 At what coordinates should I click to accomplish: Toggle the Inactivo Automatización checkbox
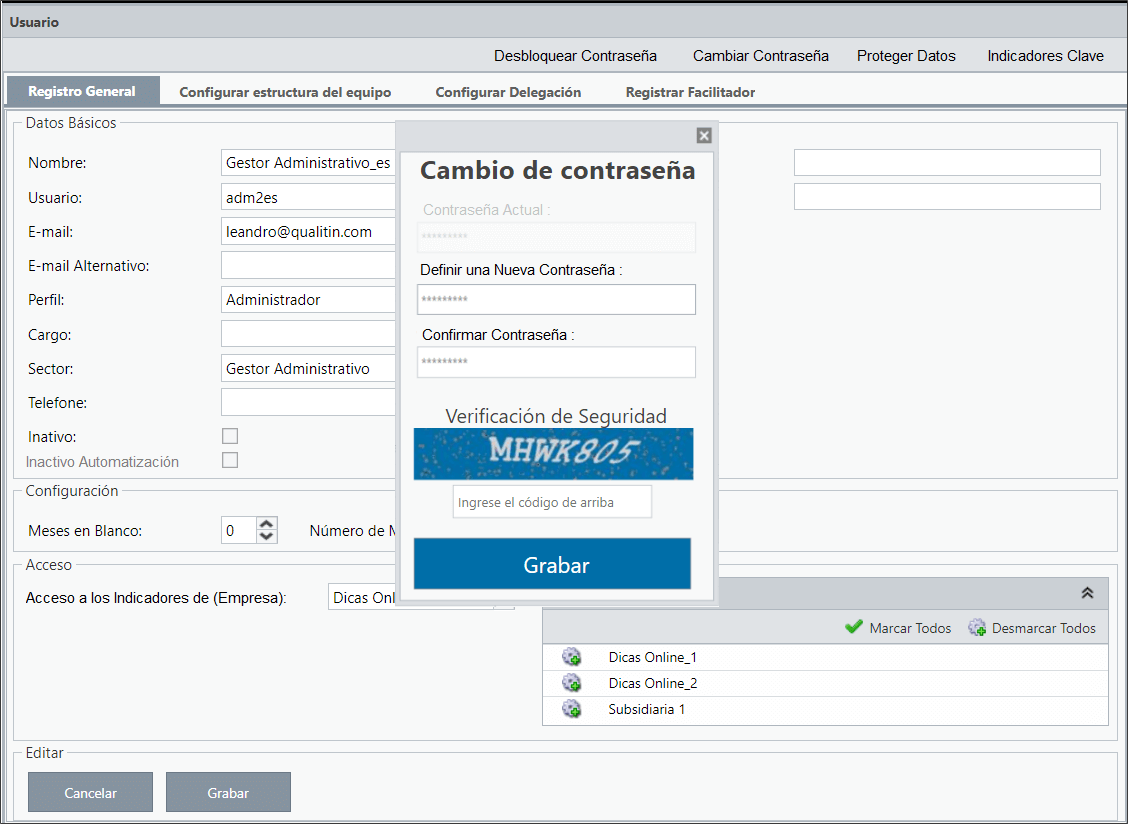click(230, 461)
